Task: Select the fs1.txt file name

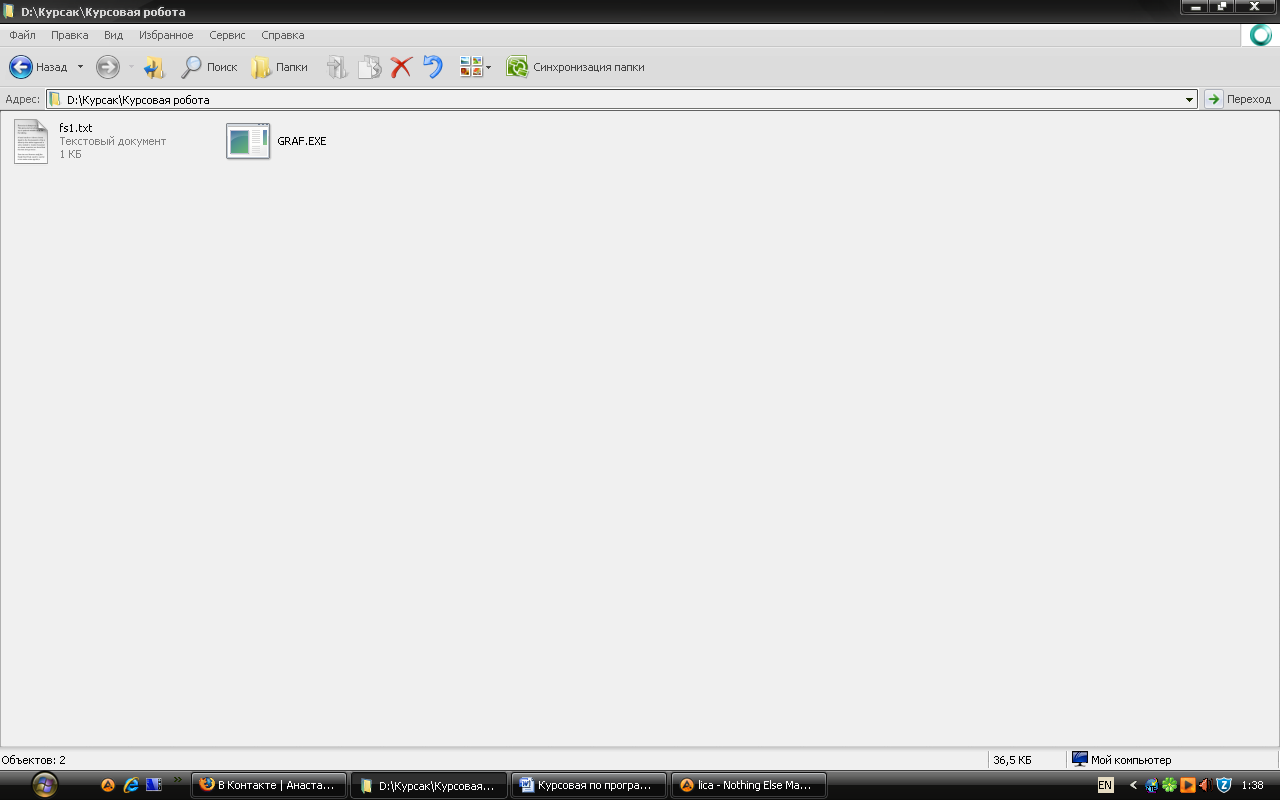Action: tap(76, 128)
